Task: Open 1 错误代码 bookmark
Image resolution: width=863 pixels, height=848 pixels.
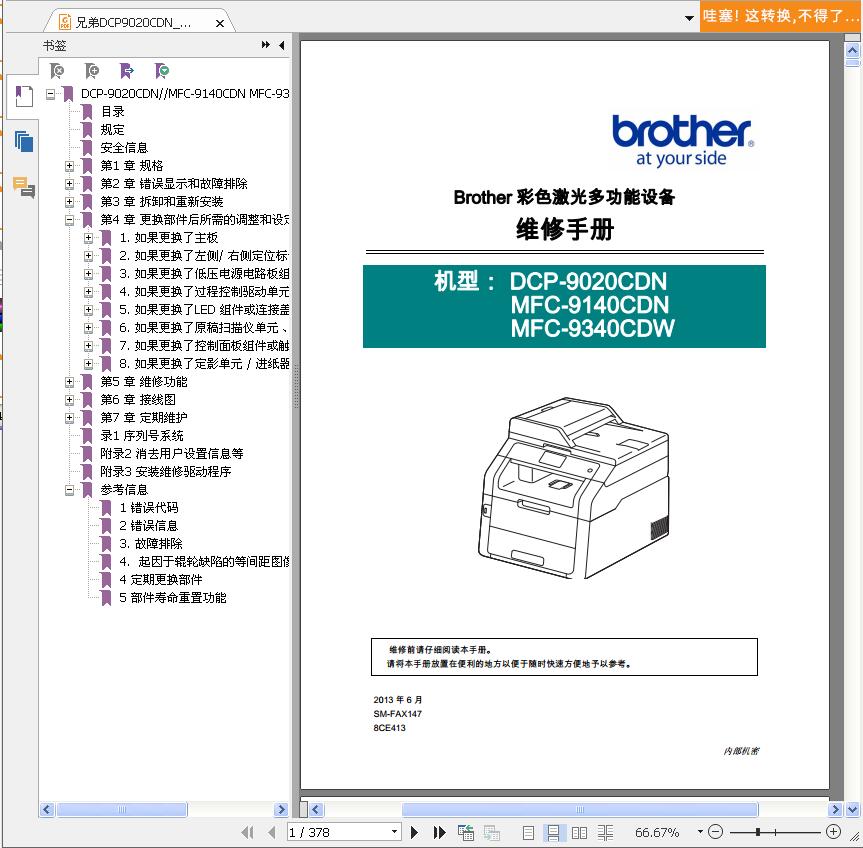Action: 149,508
